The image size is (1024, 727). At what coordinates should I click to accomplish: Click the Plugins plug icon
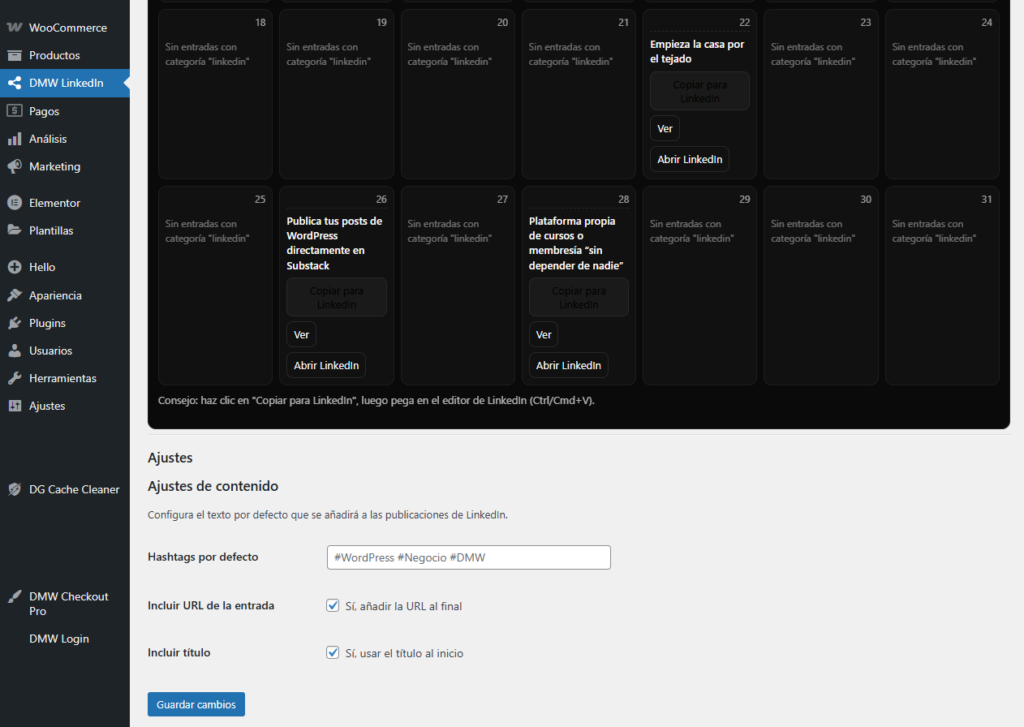(15, 323)
